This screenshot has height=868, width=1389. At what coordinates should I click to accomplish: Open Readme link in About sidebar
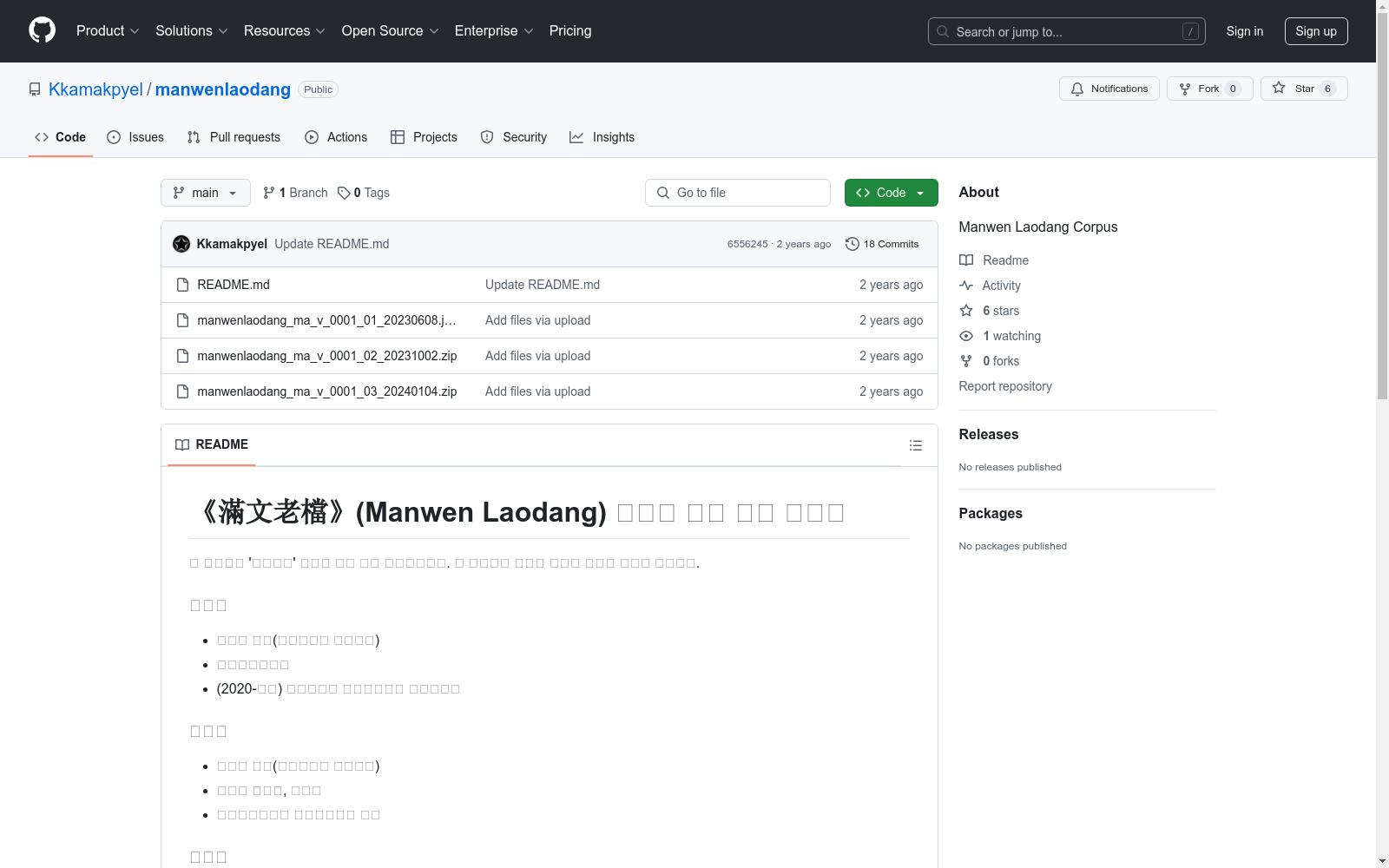[x=994, y=260]
